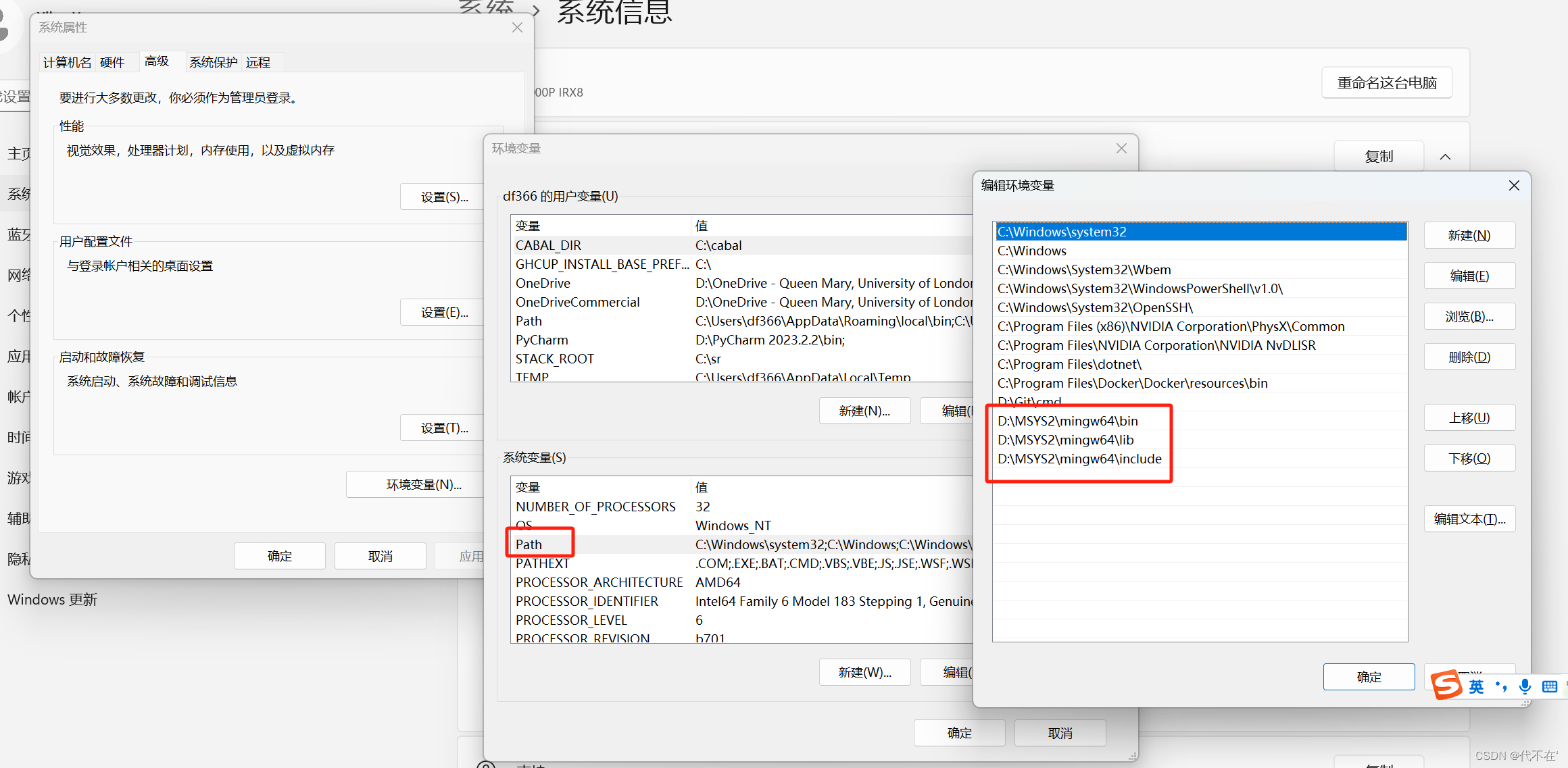
Task: Click the Sogou input method logo
Action: pos(1446,685)
